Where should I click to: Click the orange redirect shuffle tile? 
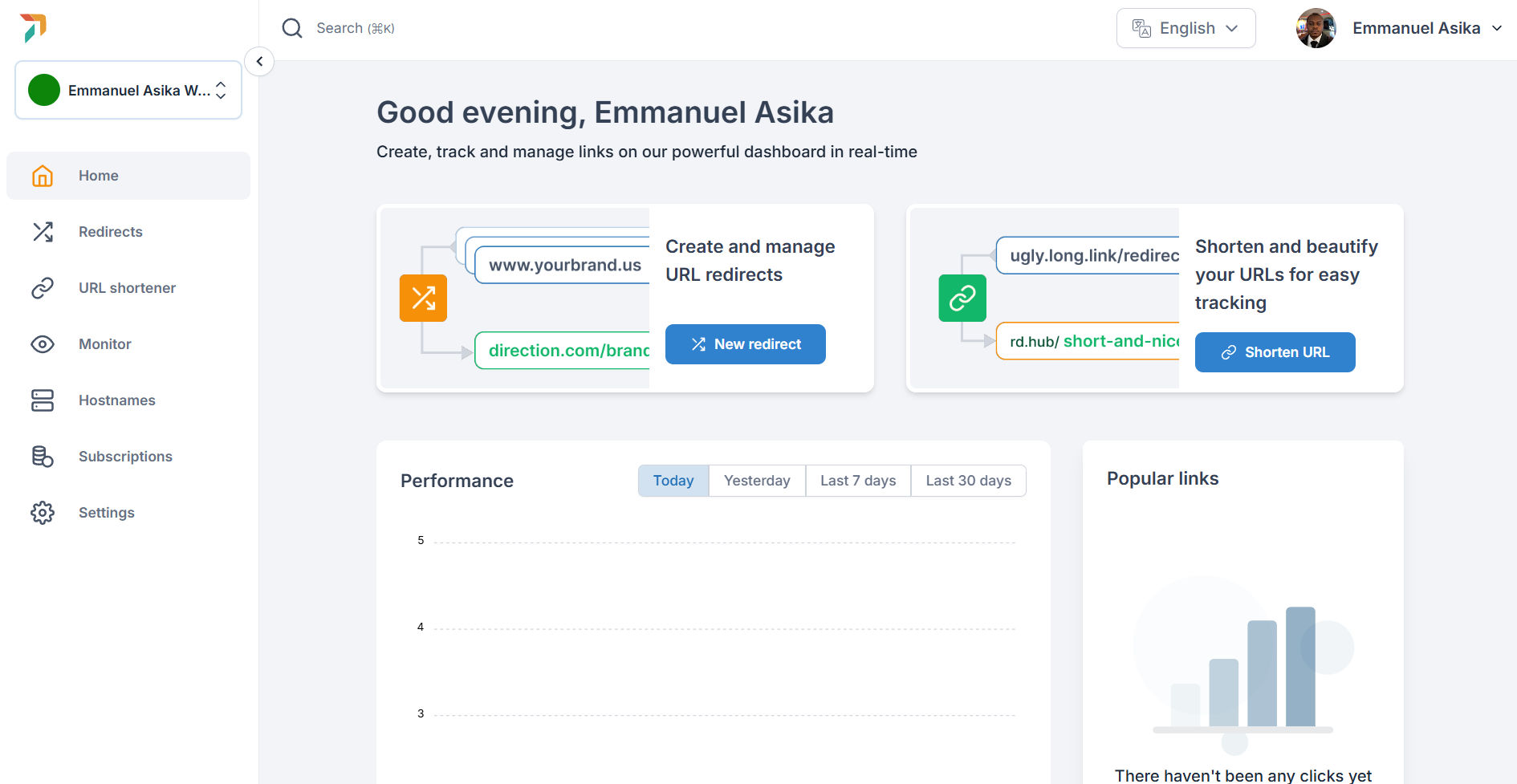[423, 299]
